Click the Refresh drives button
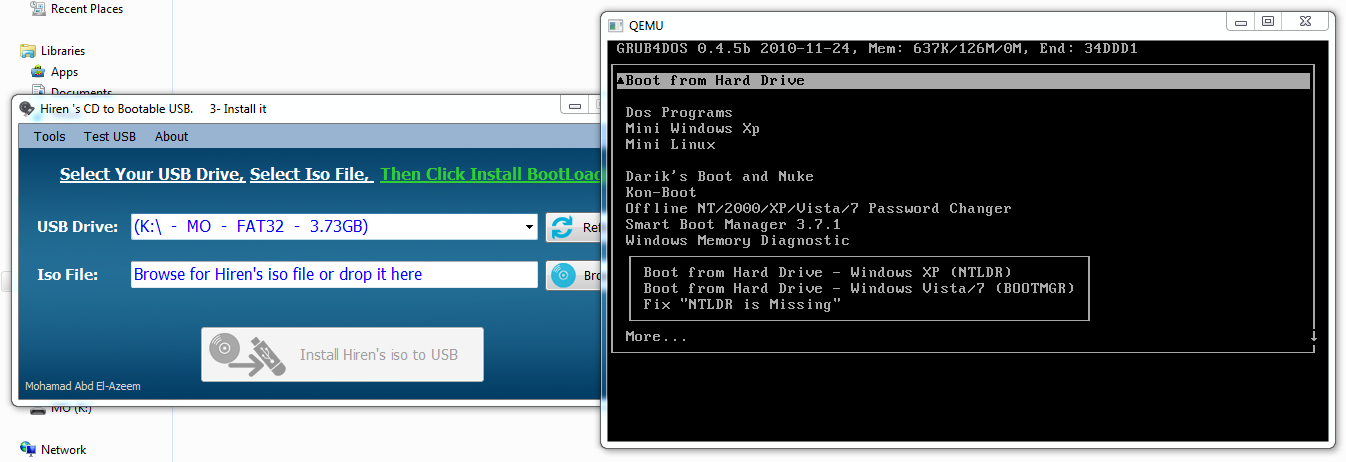The height and width of the screenshot is (462, 1346). tap(574, 227)
